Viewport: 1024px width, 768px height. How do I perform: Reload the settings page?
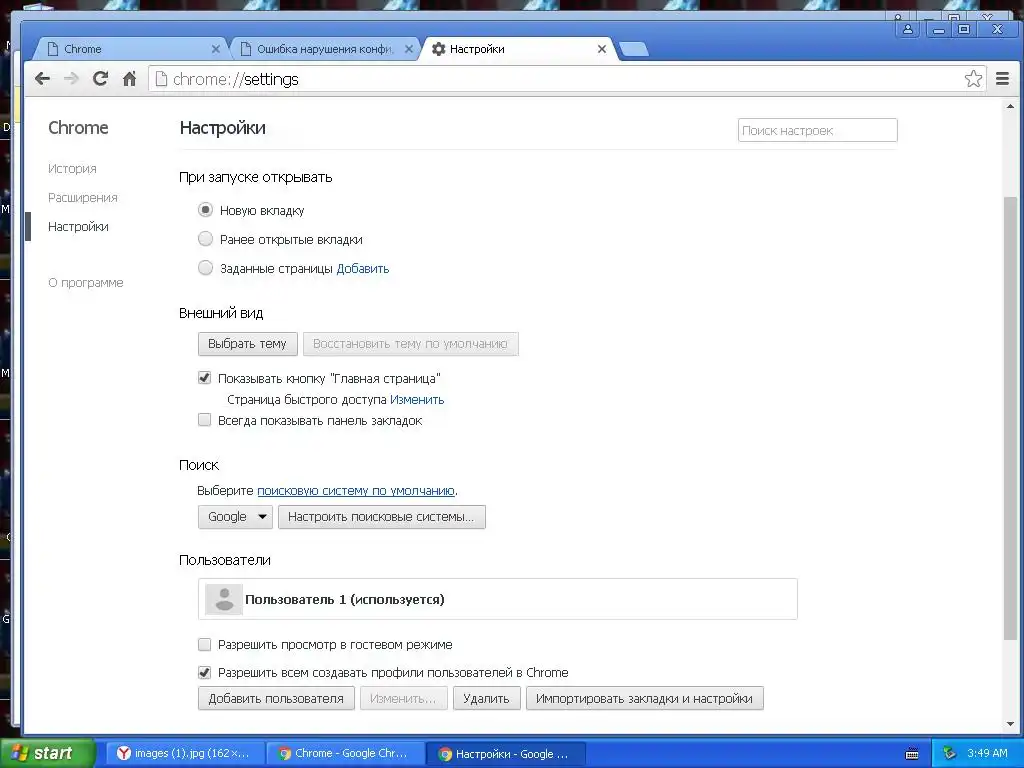point(100,79)
